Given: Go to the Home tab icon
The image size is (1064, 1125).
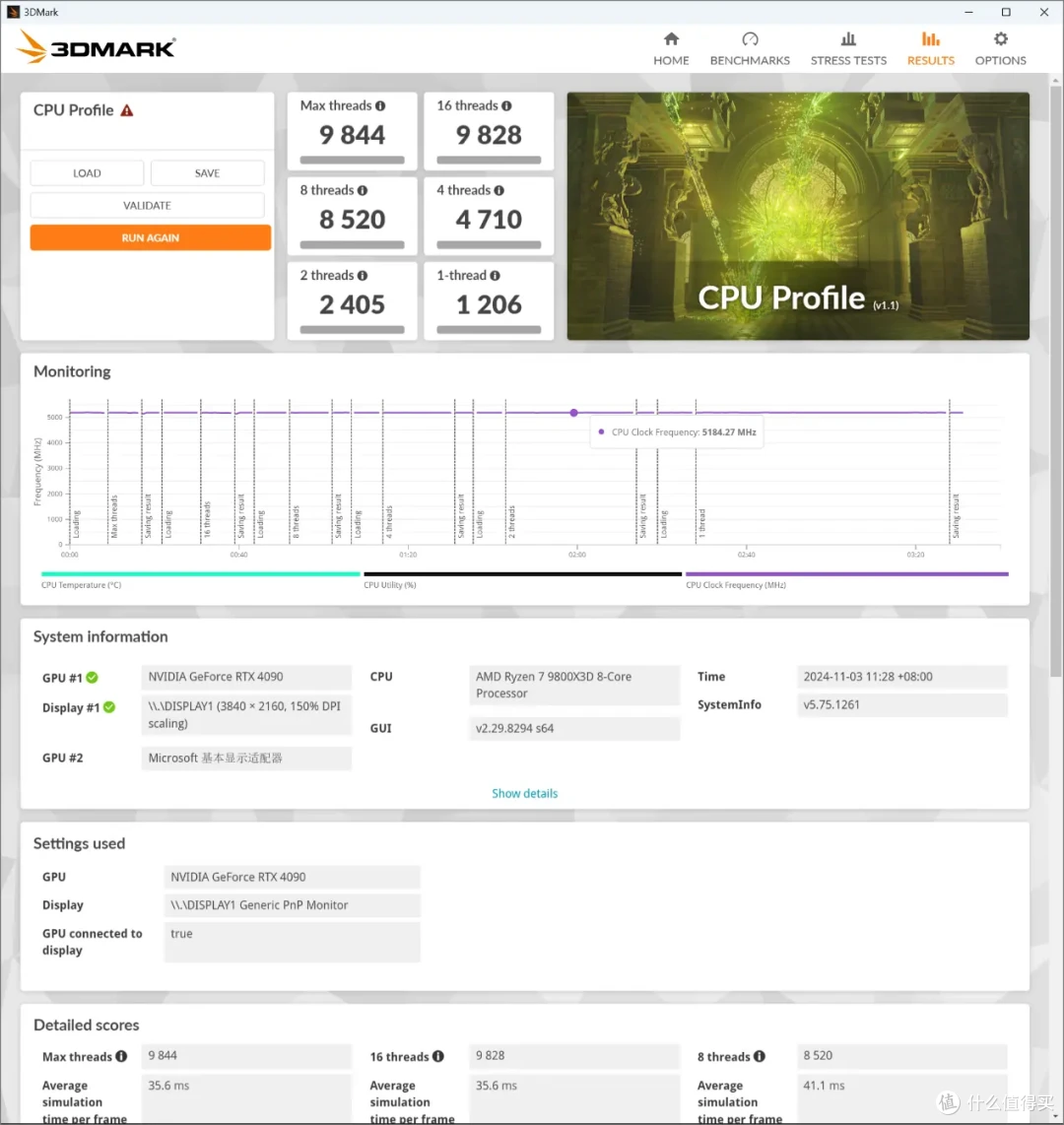Looking at the screenshot, I should 671,38.
